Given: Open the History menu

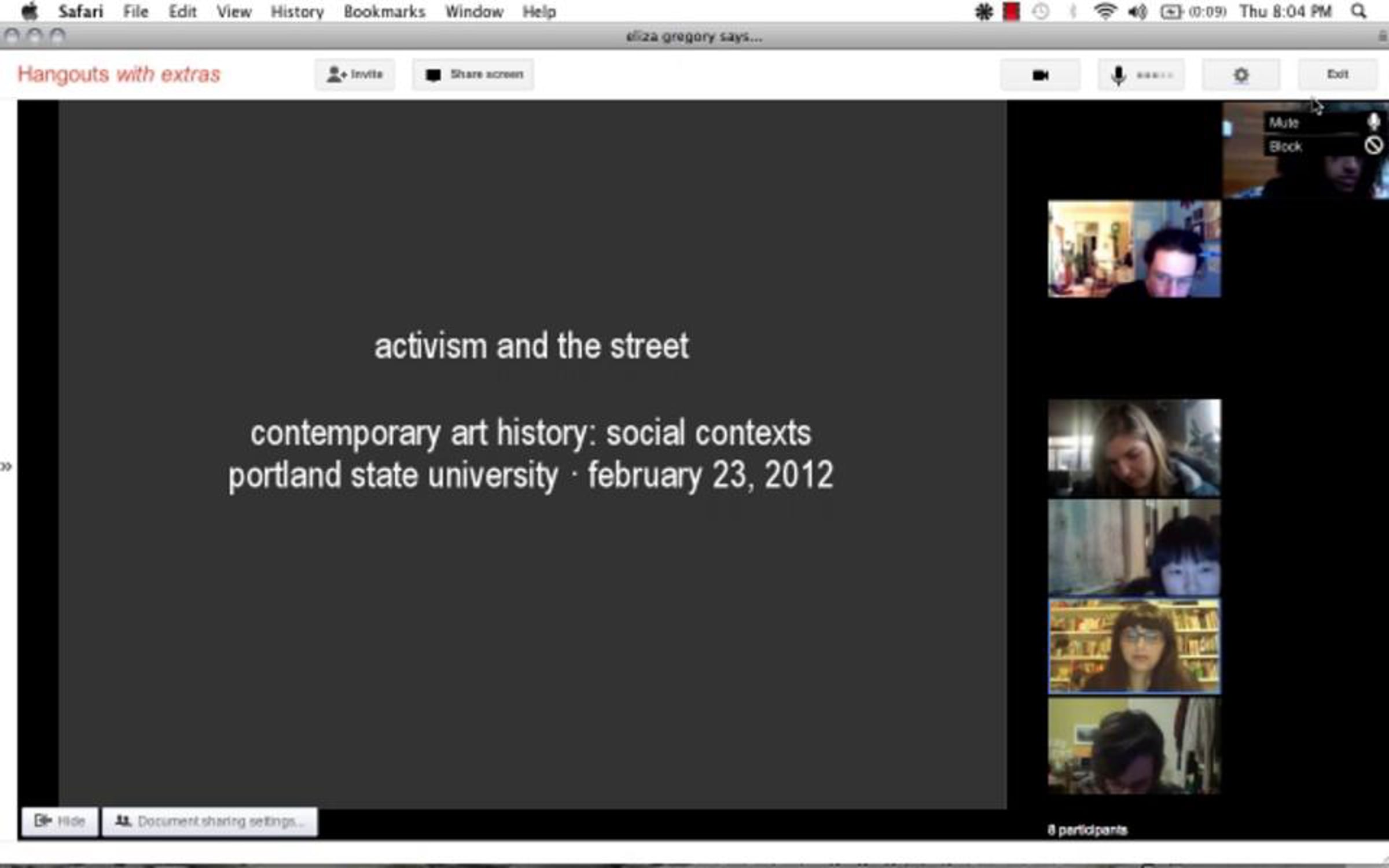Looking at the screenshot, I should point(297,12).
